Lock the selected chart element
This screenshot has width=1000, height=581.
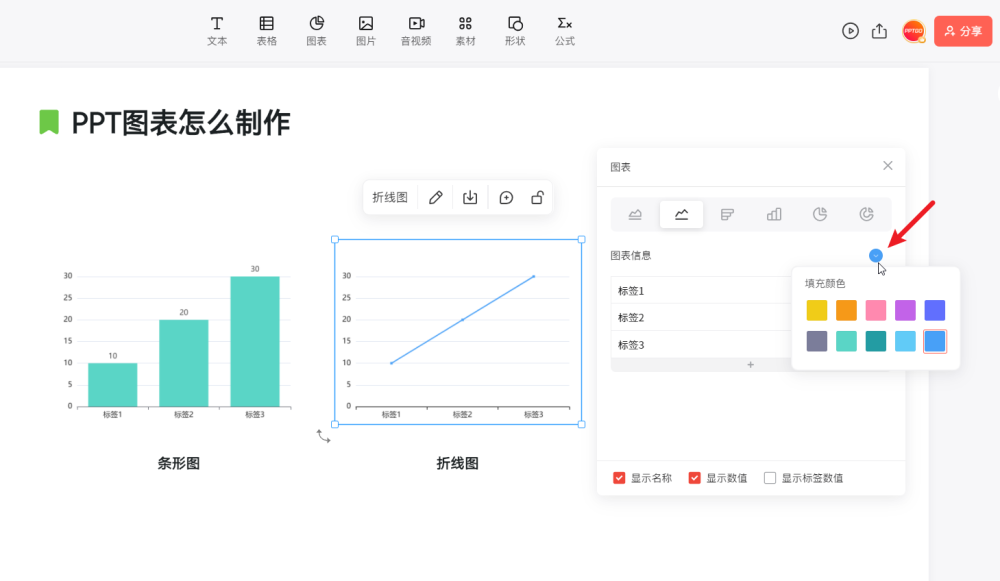pos(537,197)
